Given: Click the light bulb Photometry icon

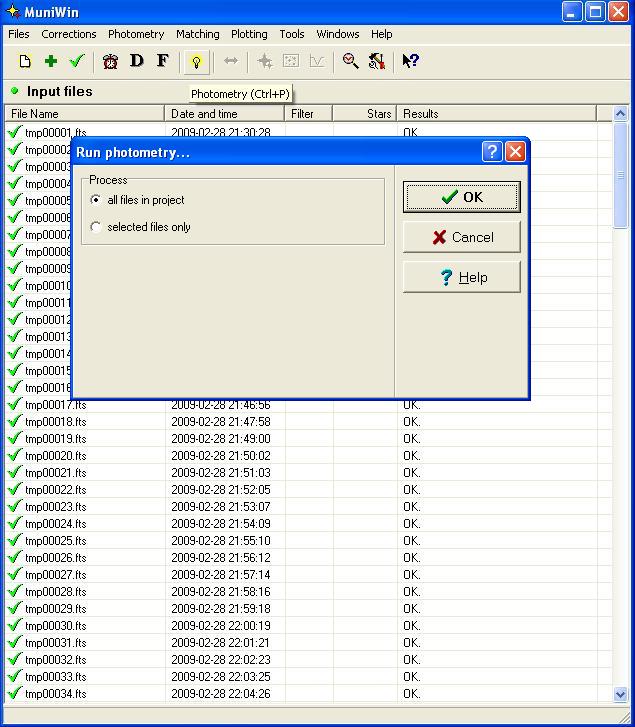Looking at the screenshot, I should [196, 62].
